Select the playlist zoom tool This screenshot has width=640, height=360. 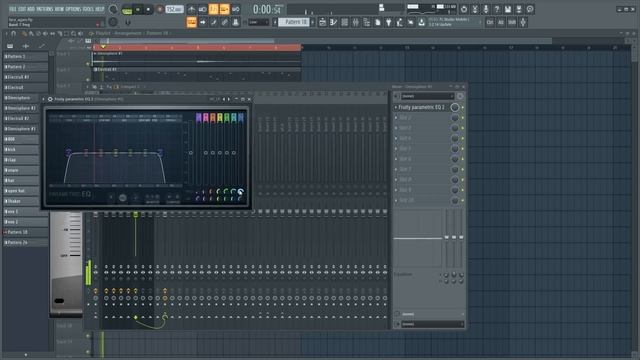[x=73, y=33]
